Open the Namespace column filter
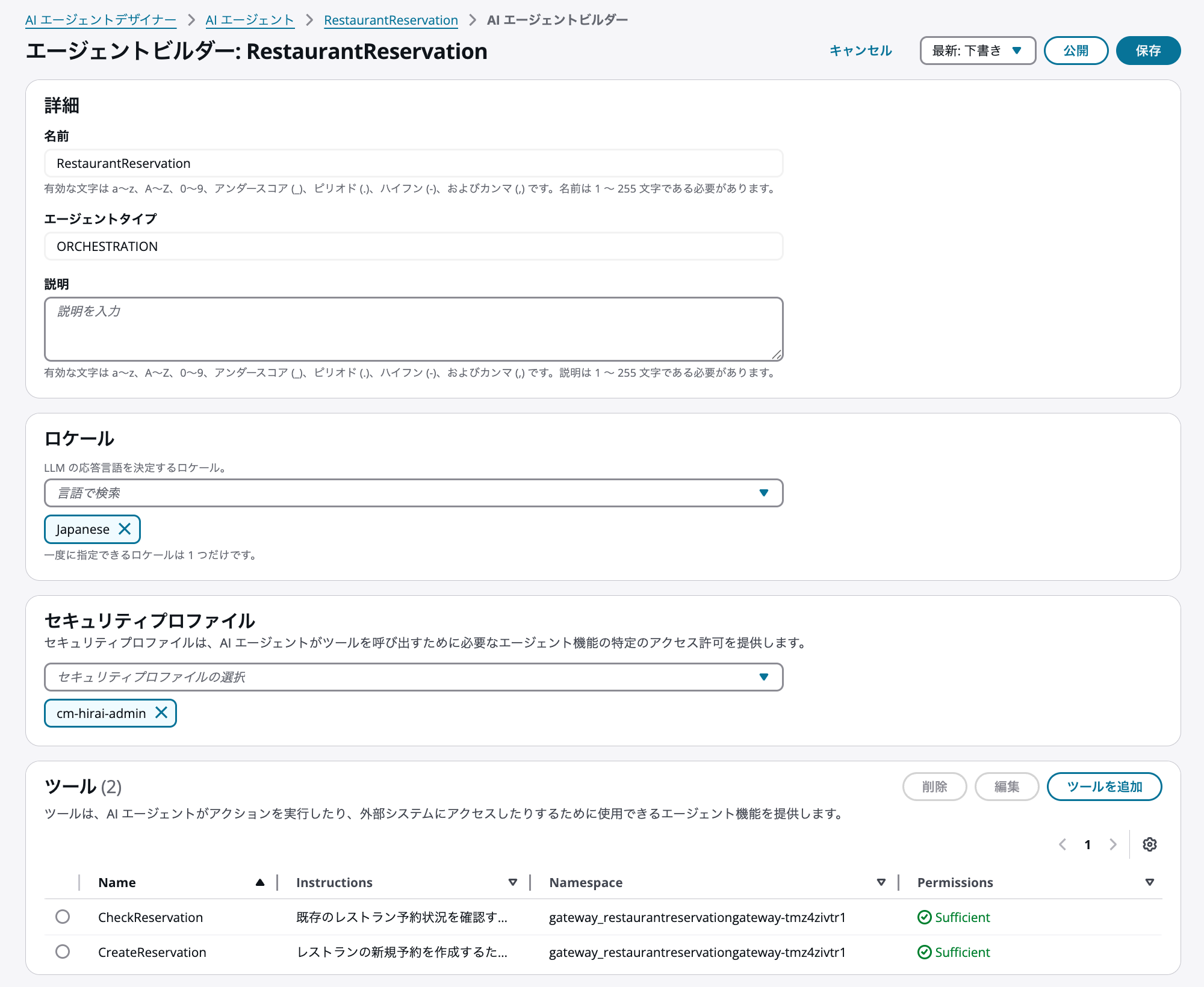Screen dimensions: 1204x987 point(881,882)
